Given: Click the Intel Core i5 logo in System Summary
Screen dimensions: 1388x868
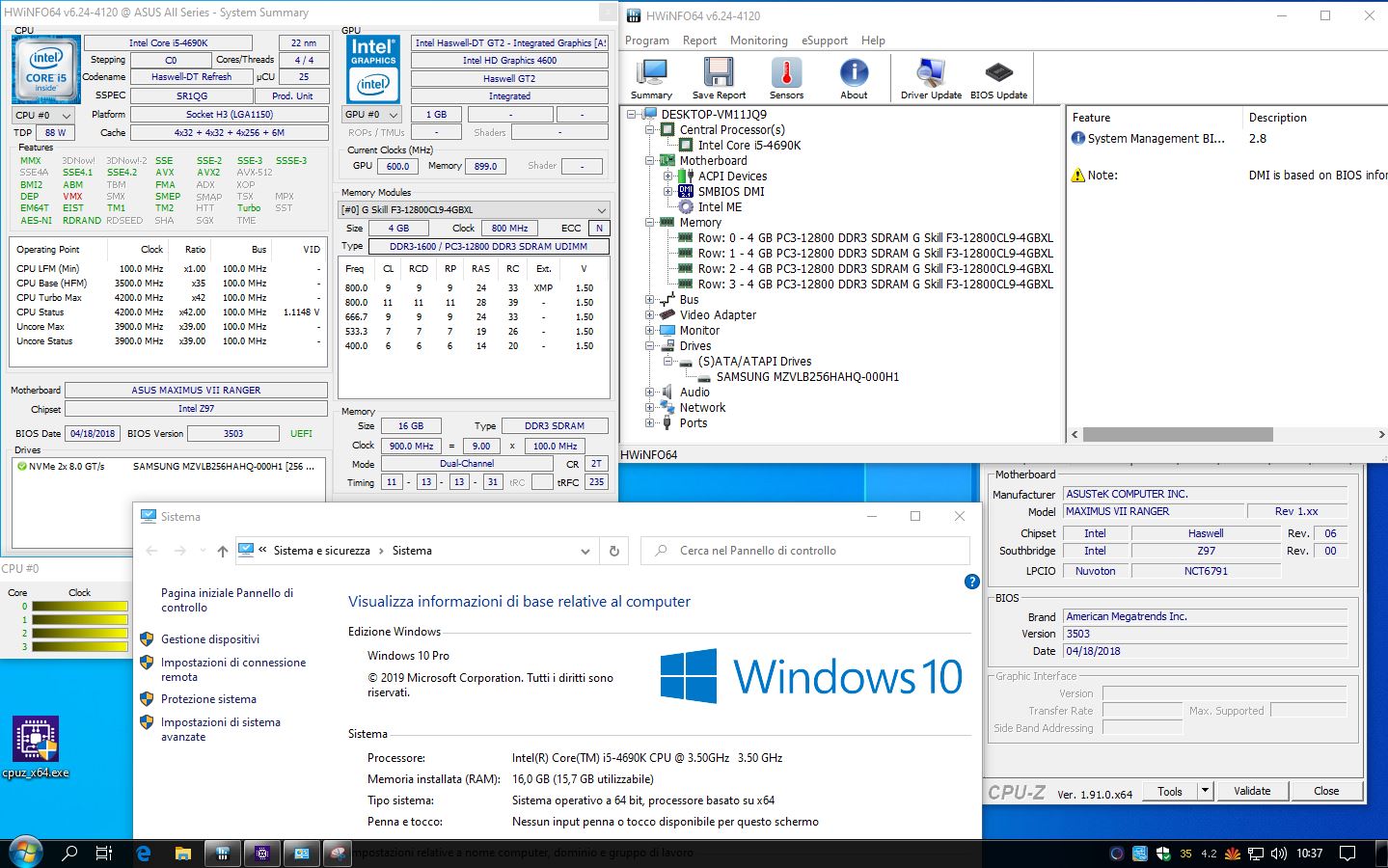Looking at the screenshot, I should pos(45,69).
